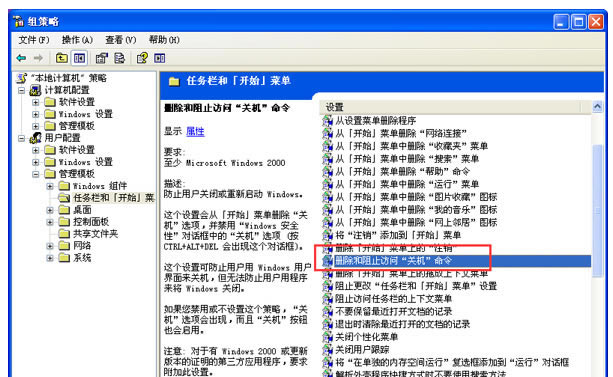This screenshot has width=613, height=377.
Task: Click the Export list toolbar icon
Action: (x=119, y=58)
